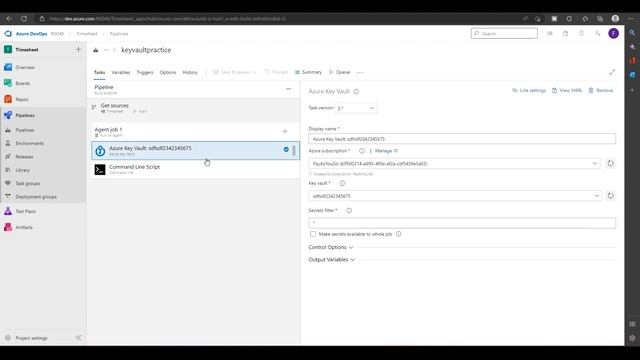640x360 pixels.
Task: Click the Azure Key Vault task icon
Action: [100, 151]
